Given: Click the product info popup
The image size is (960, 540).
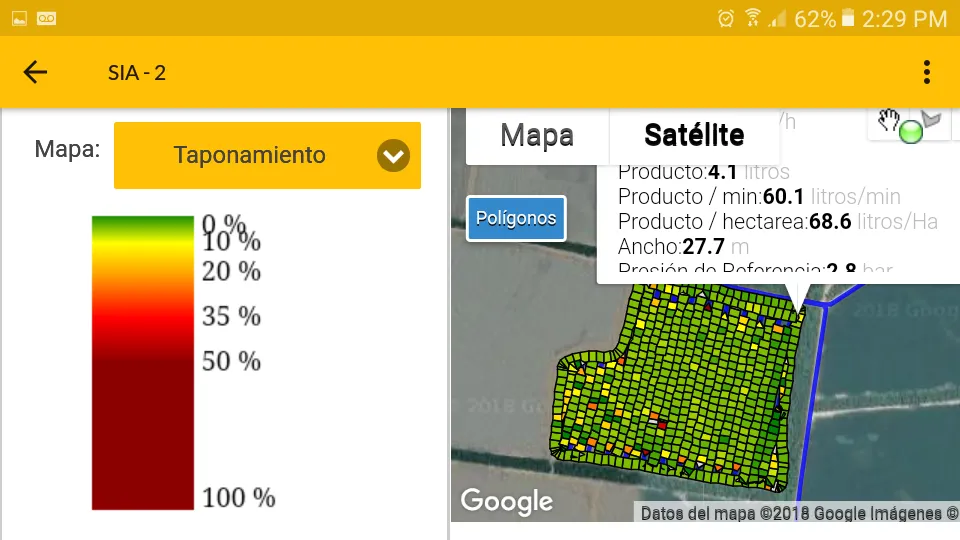Looking at the screenshot, I should click(776, 220).
